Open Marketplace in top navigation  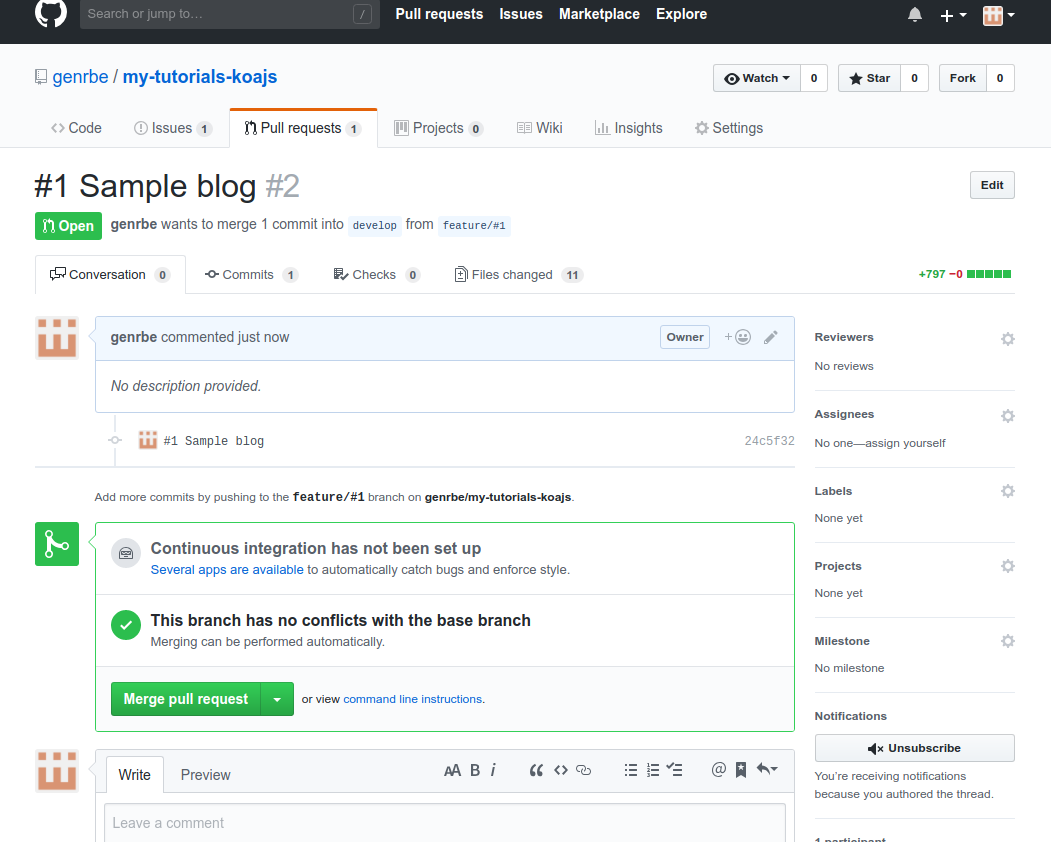(x=599, y=14)
